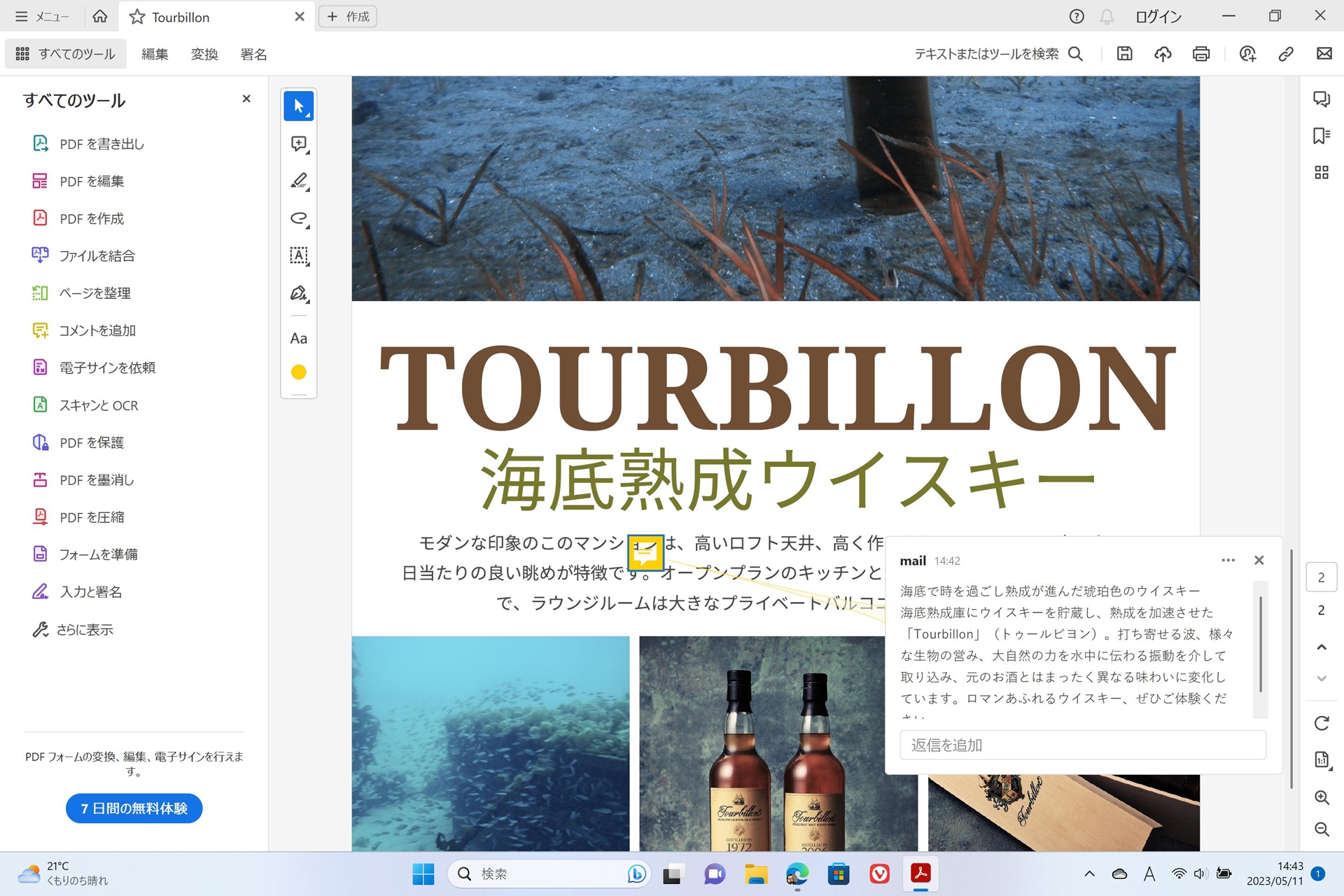This screenshot has width=1344, height=896.
Task: Select the highlighter annotation tool
Action: (x=299, y=181)
